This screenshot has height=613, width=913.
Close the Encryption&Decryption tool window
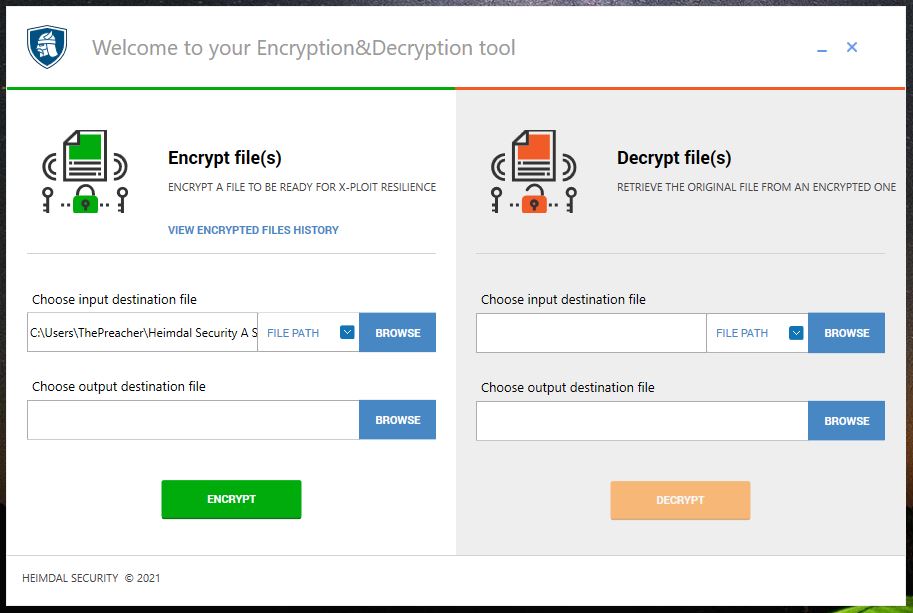(x=851, y=47)
